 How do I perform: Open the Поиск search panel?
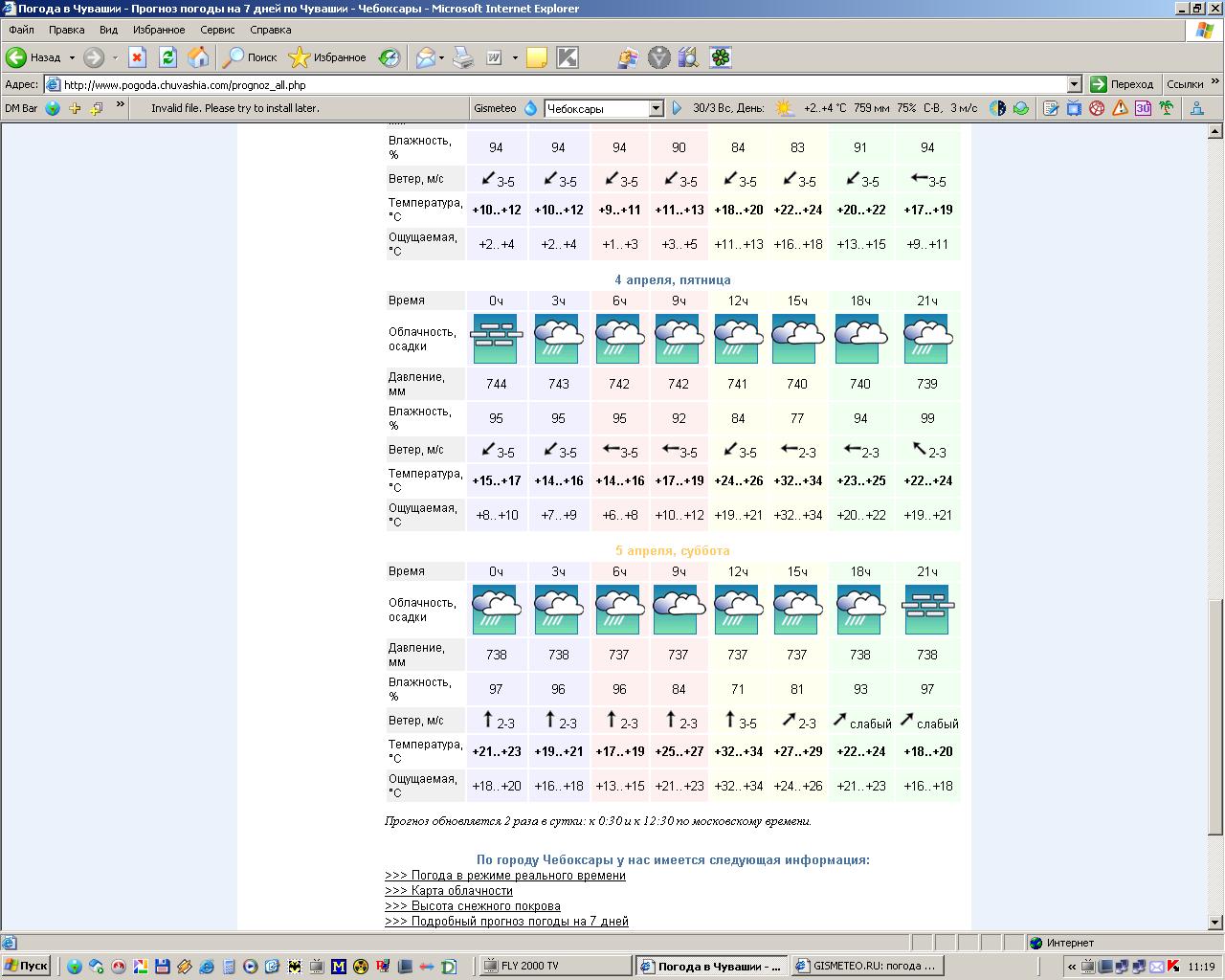250,57
